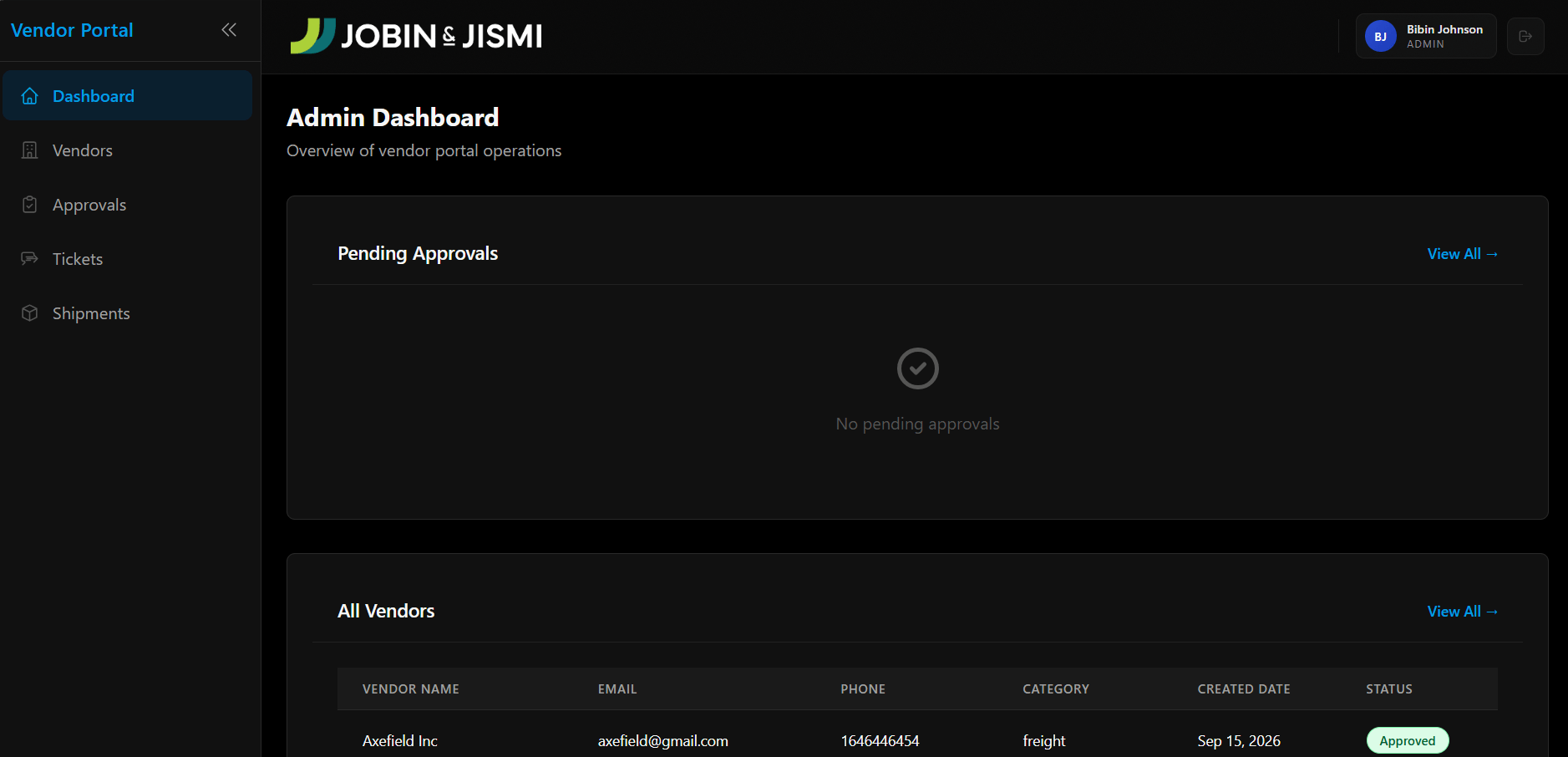
Task: Click the Pending Approvals heading
Action: (418, 254)
